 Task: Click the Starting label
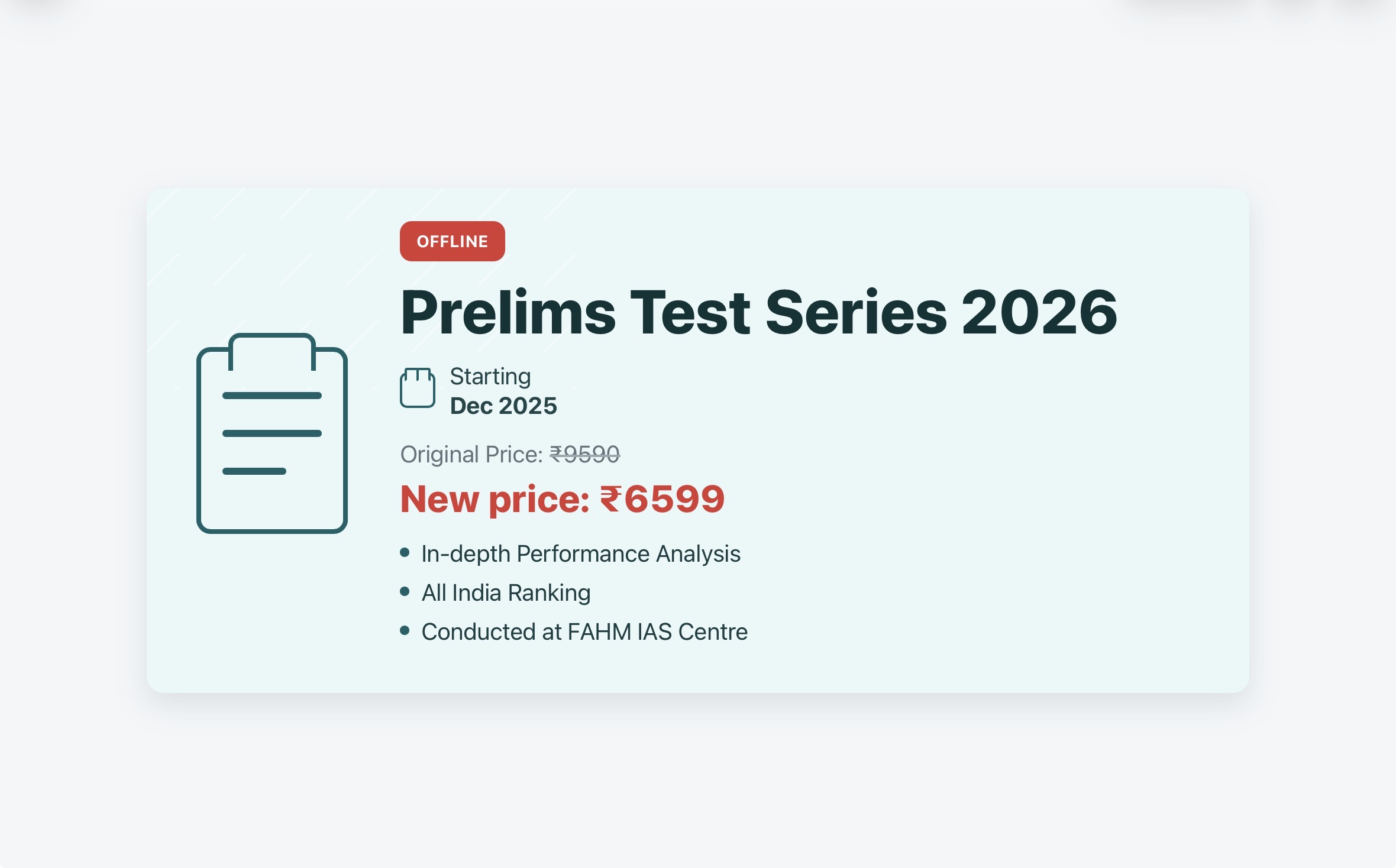(x=490, y=376)
